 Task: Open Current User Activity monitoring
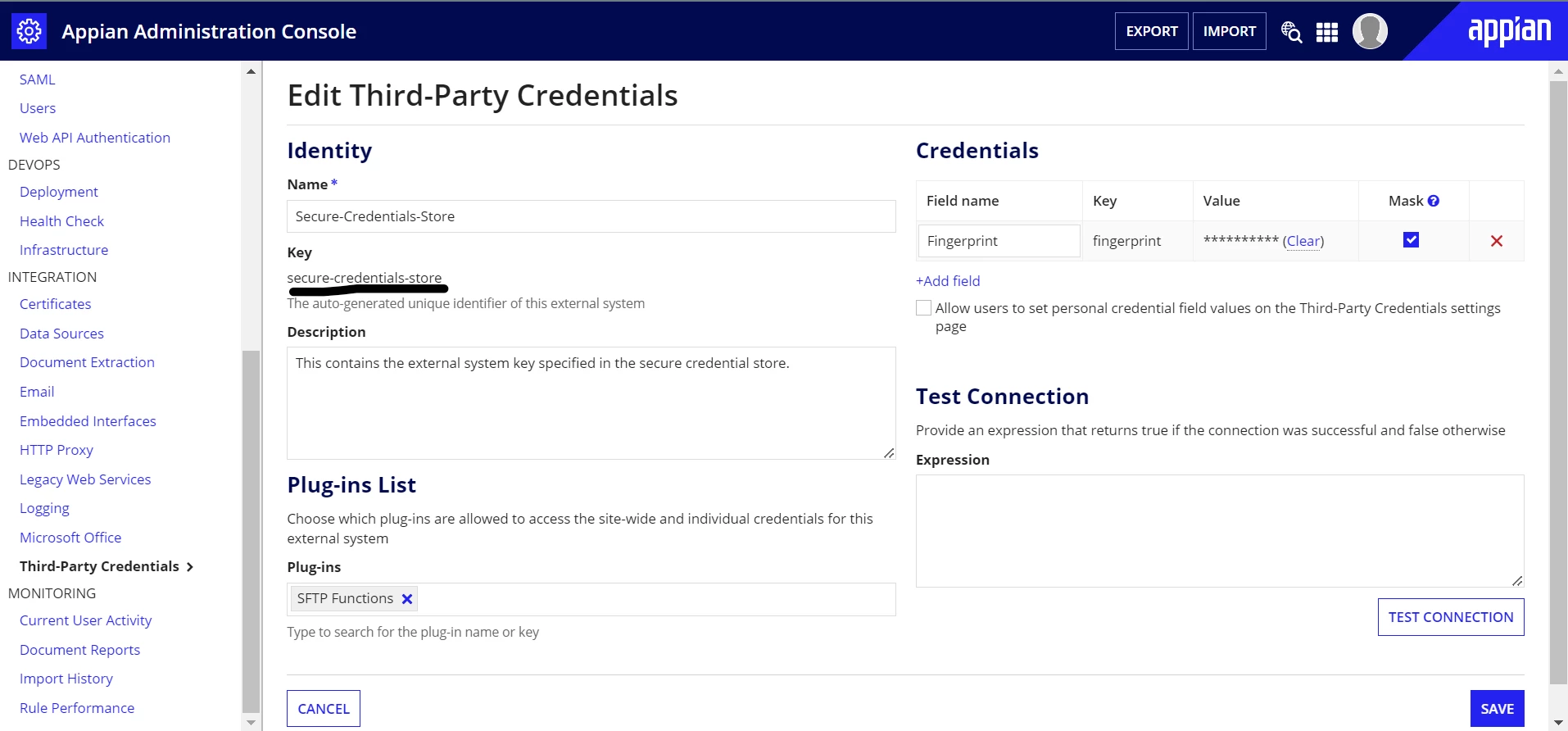click(x=86, y=620)
